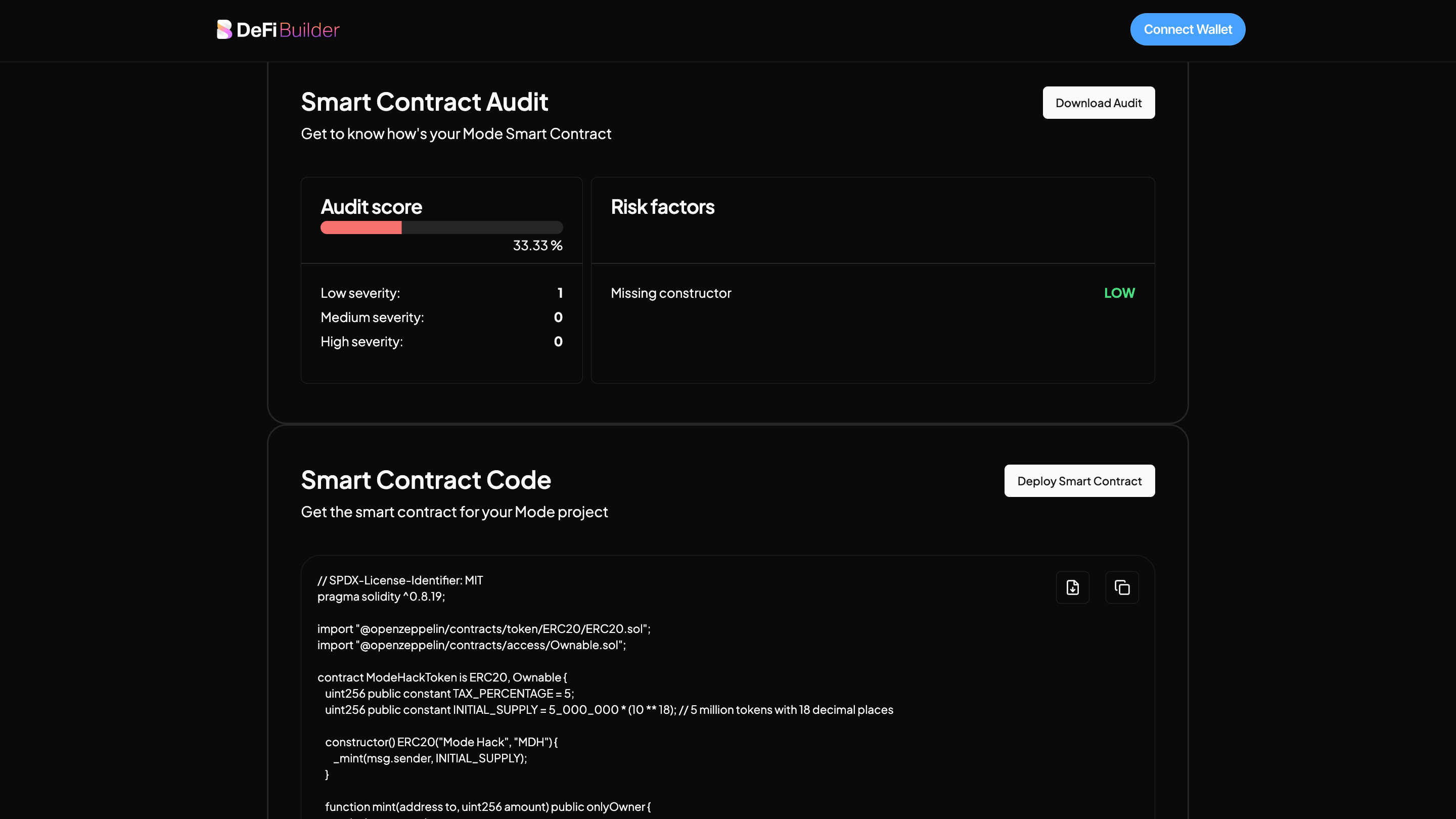This screenshot has height=819, width=1456.
Task: Select the Missing constructor risk factor
Action: pos(671,293)
